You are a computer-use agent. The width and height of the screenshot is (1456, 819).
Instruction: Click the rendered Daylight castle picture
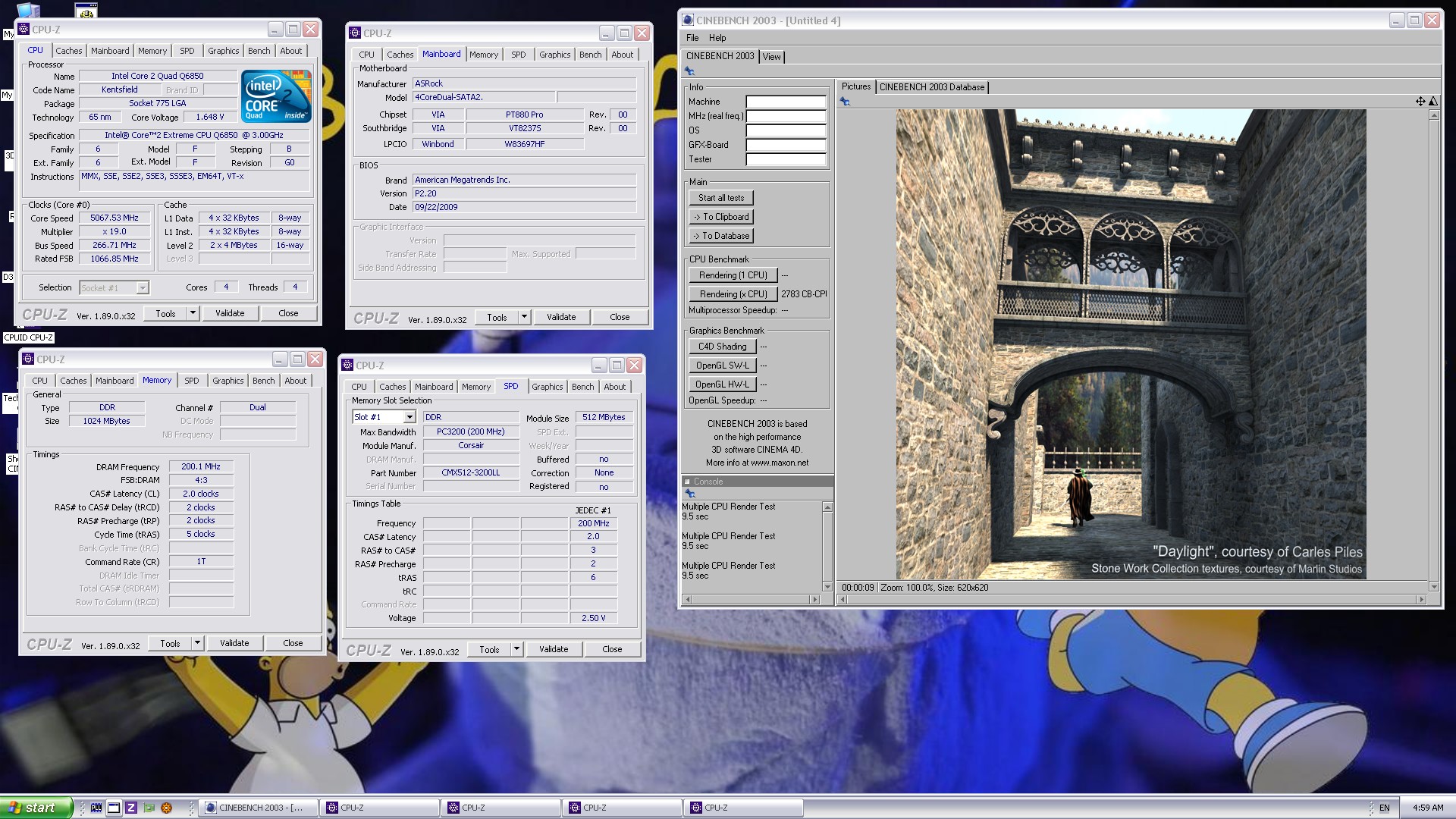[x=1131, y=344]
